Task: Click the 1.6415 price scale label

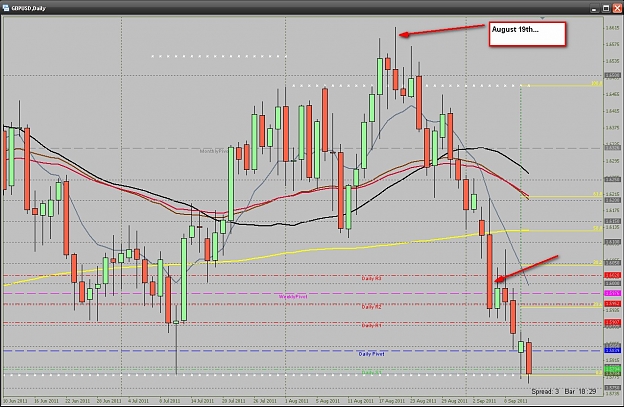Action: point(612,111)
